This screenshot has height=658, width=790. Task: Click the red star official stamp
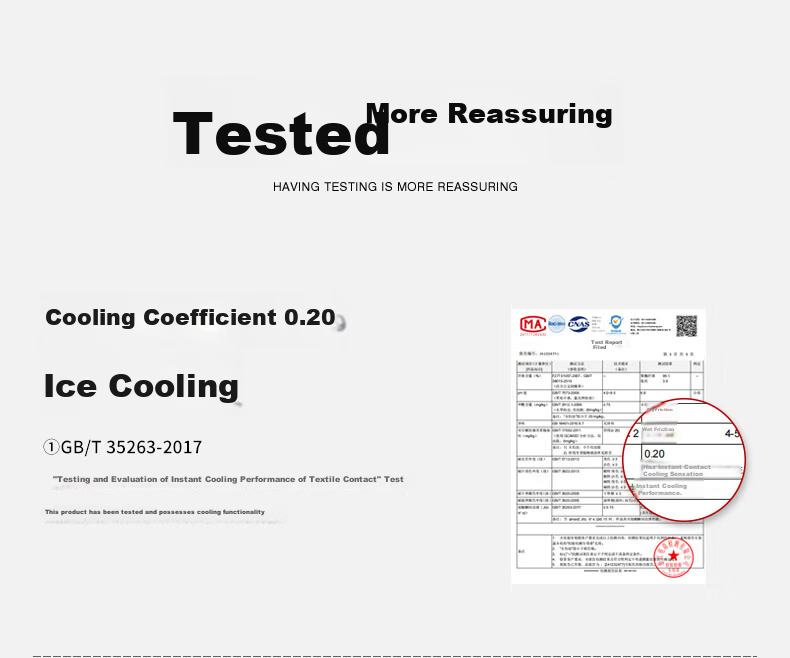[x=674, y=557]
